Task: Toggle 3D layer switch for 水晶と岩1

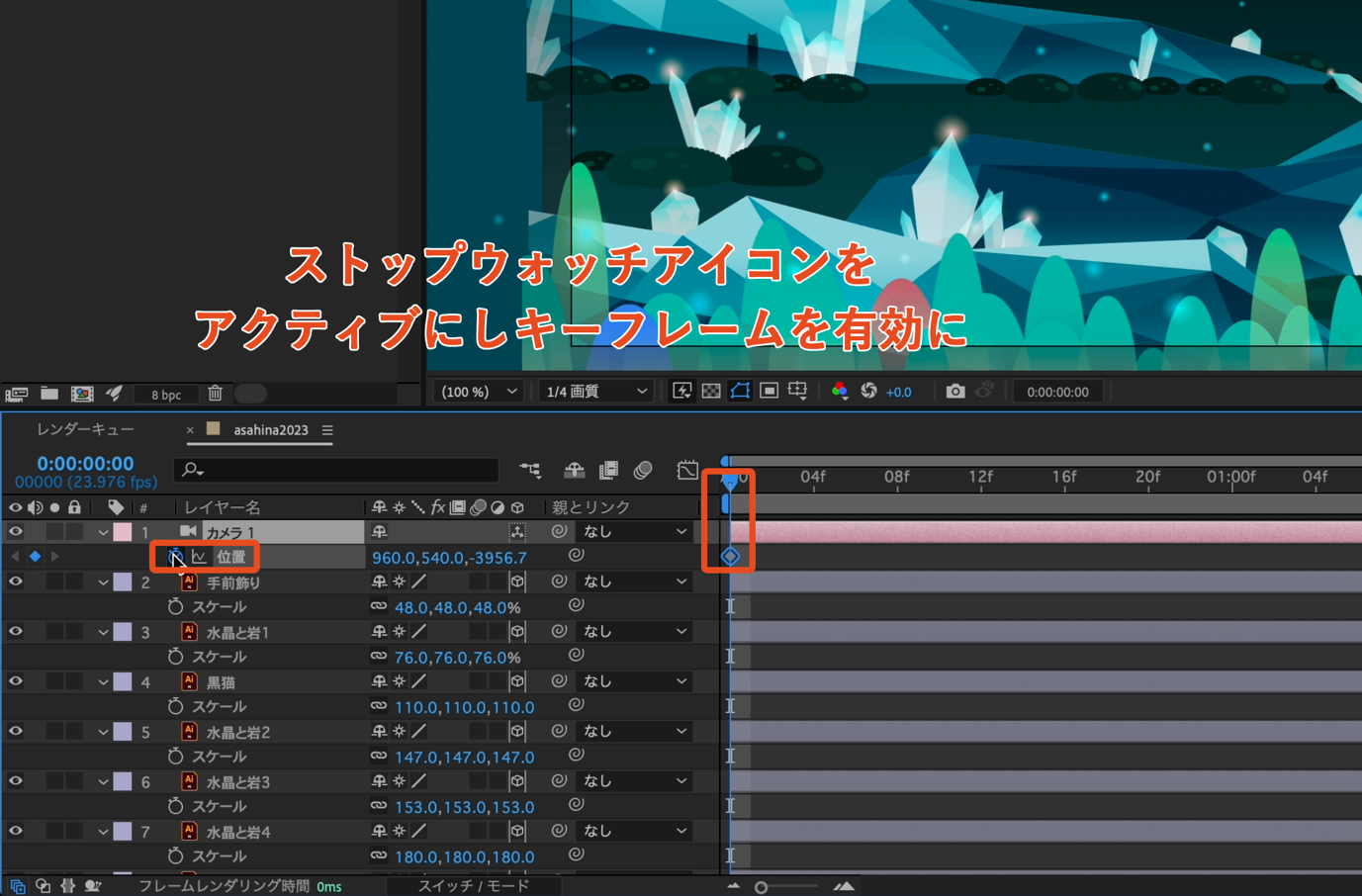Action: pos(517,631)
